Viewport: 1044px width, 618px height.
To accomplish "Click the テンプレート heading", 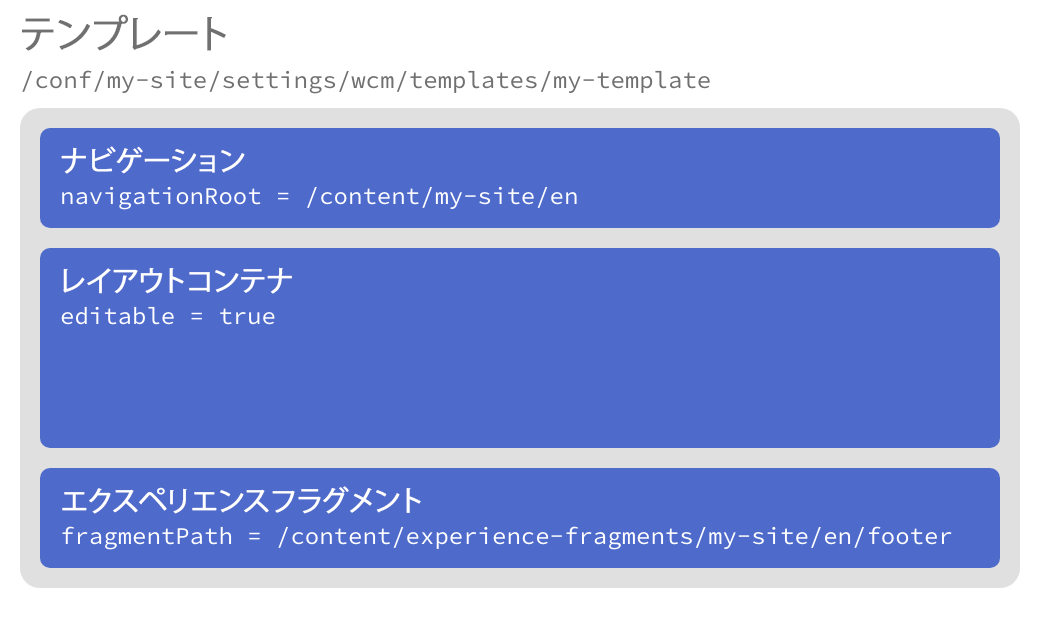I will click(125, 35).
